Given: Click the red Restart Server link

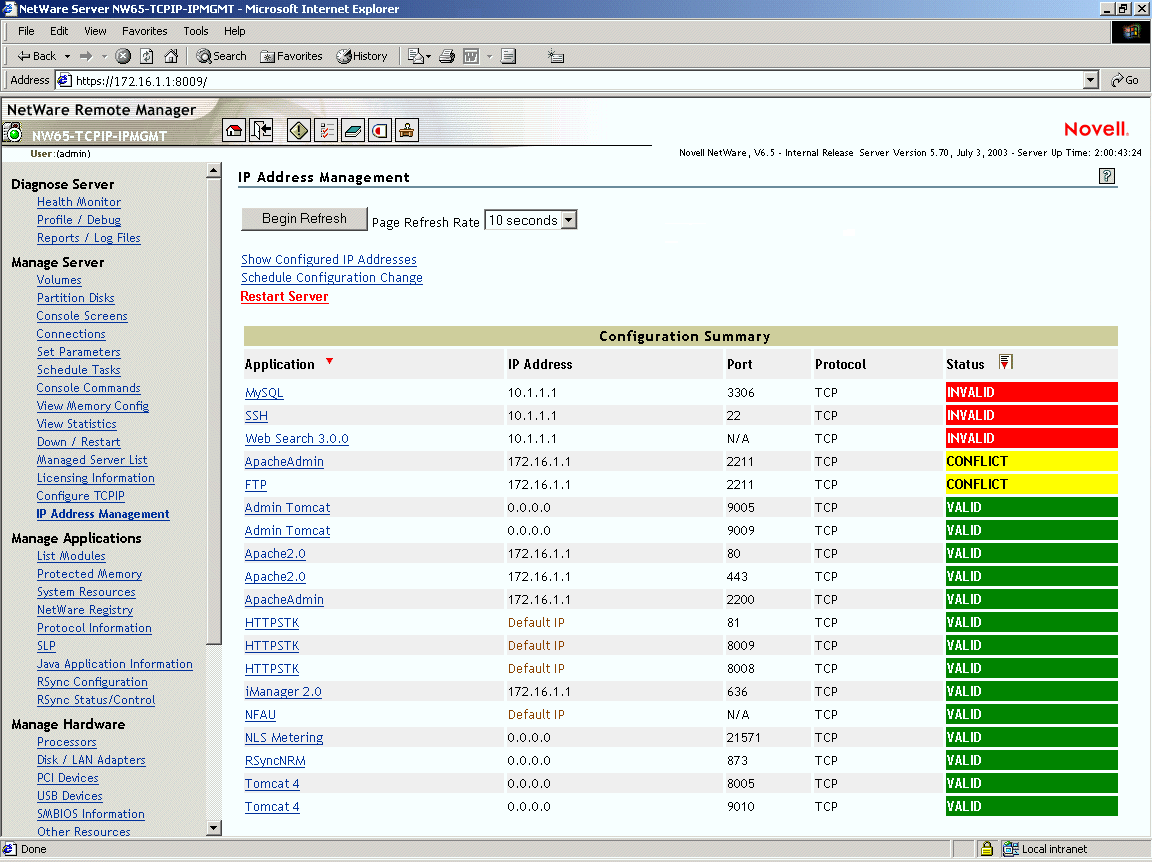Looking at the screenshot, I should [x=284, y=297].
